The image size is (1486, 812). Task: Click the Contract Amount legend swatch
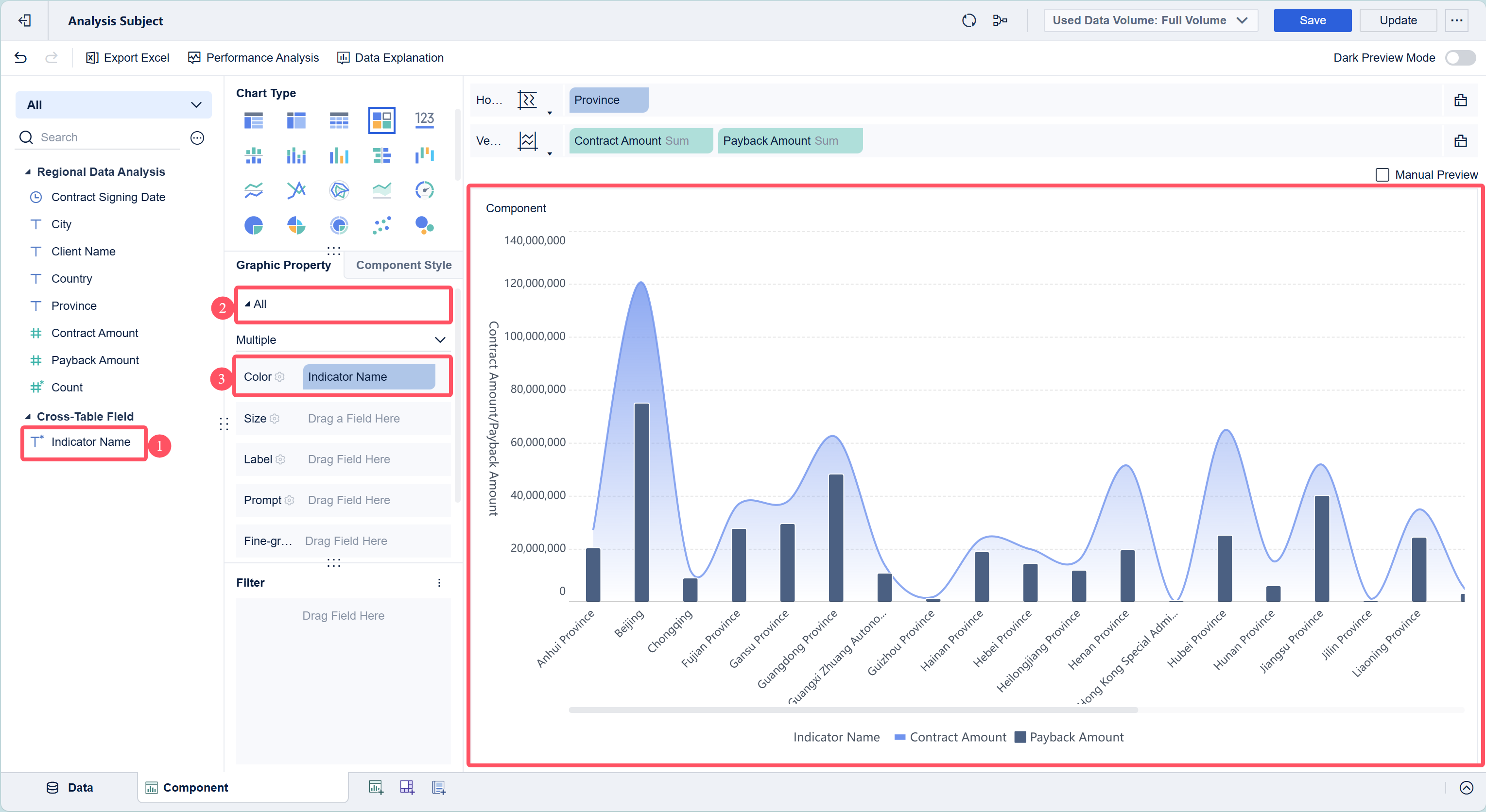point(899,738)
